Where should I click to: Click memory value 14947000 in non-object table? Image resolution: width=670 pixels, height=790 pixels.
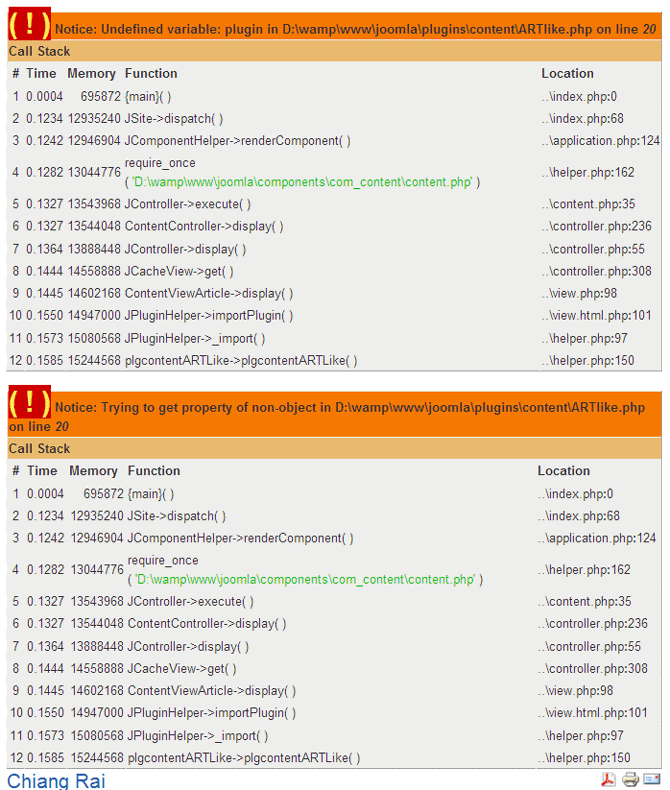pos(97,713)
